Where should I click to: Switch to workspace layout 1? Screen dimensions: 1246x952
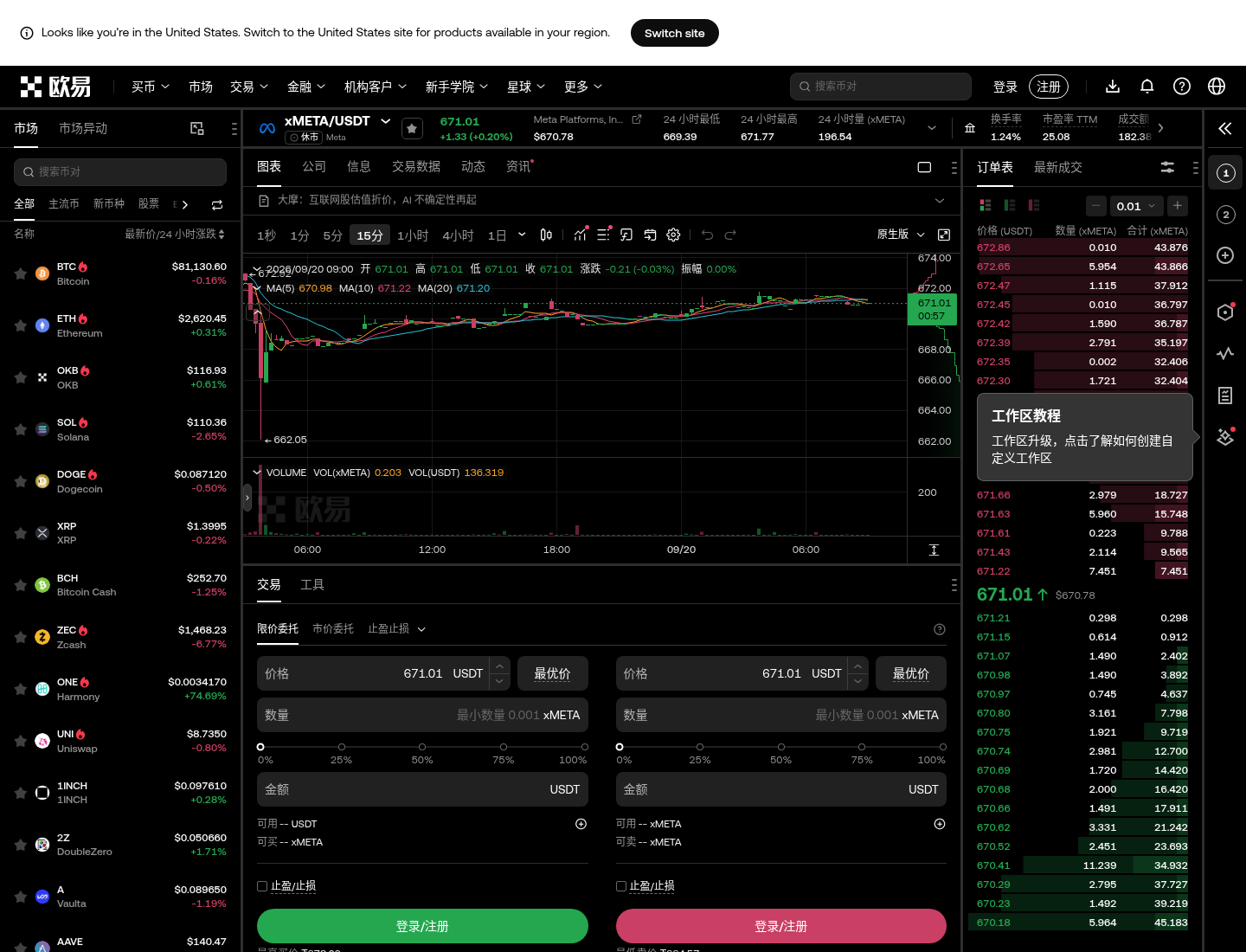(1225, 173)
